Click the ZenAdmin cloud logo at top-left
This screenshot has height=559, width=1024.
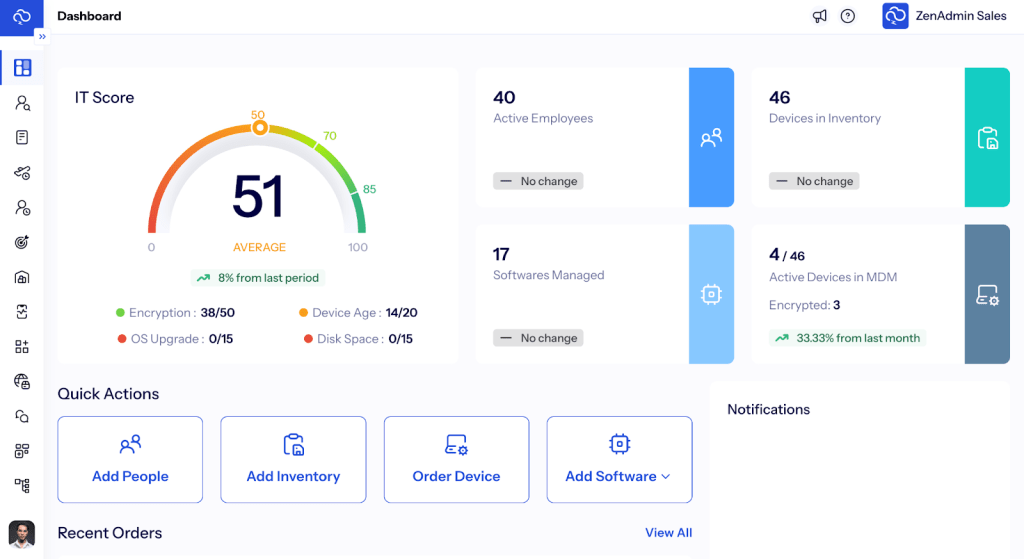click(22, 17)
